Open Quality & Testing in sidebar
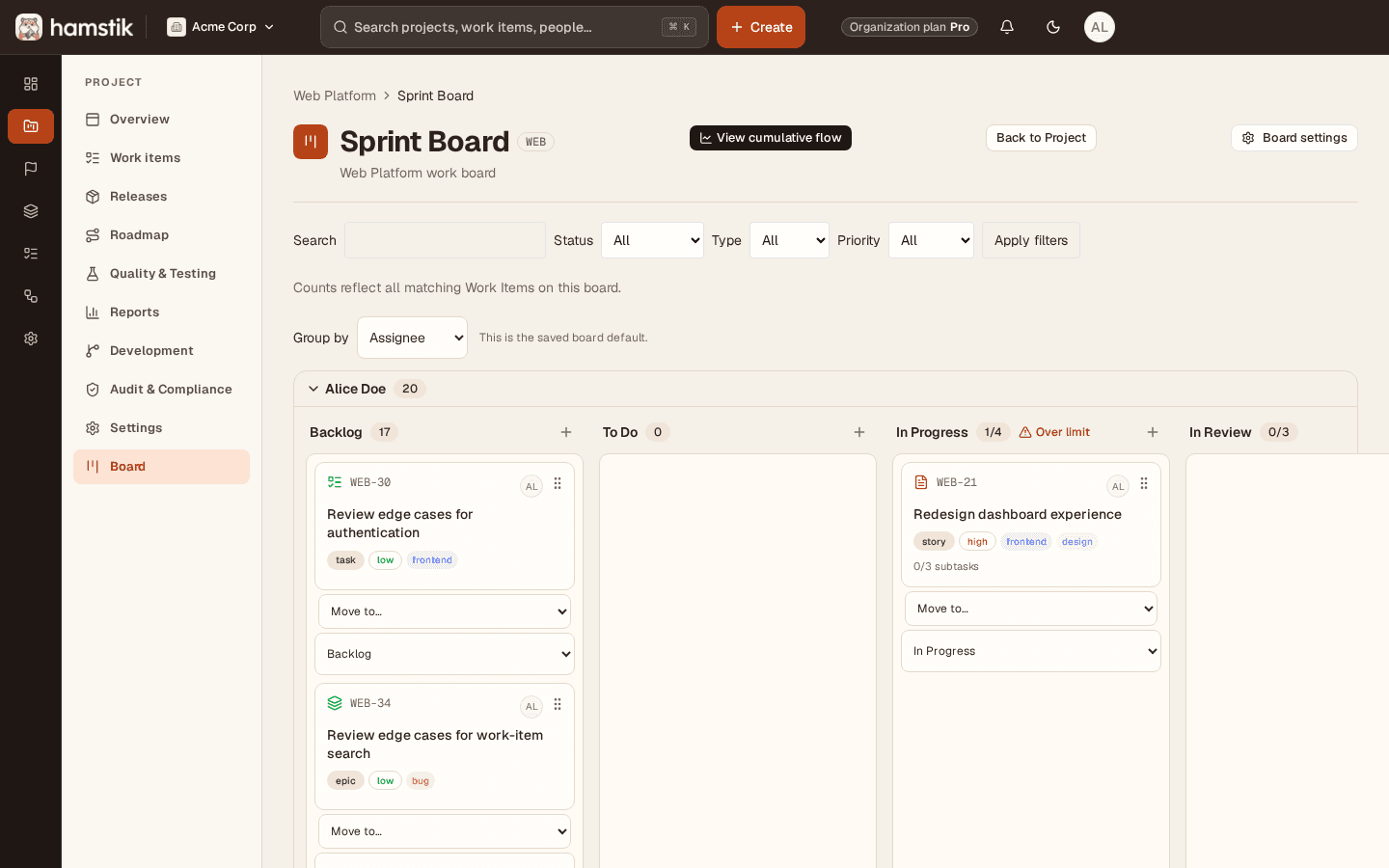Screen dimensions: 1389x868 161,274
